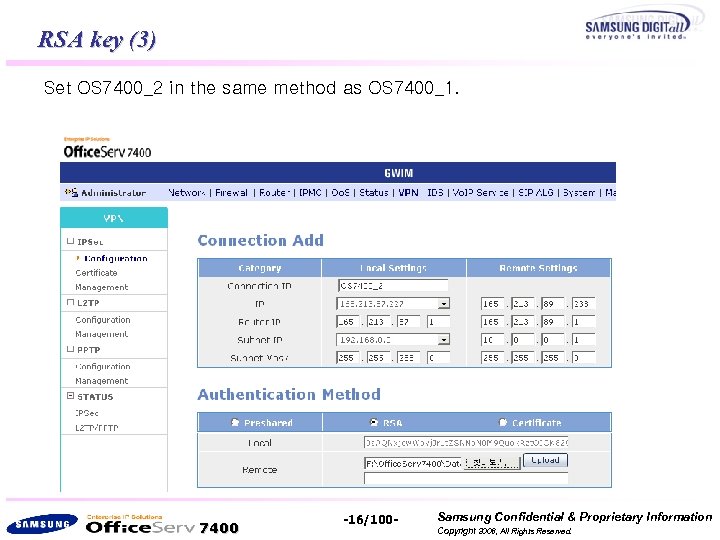Open the SIP ALG menu
This screenshot has height=540, width=720.
(x=535, y=193)
